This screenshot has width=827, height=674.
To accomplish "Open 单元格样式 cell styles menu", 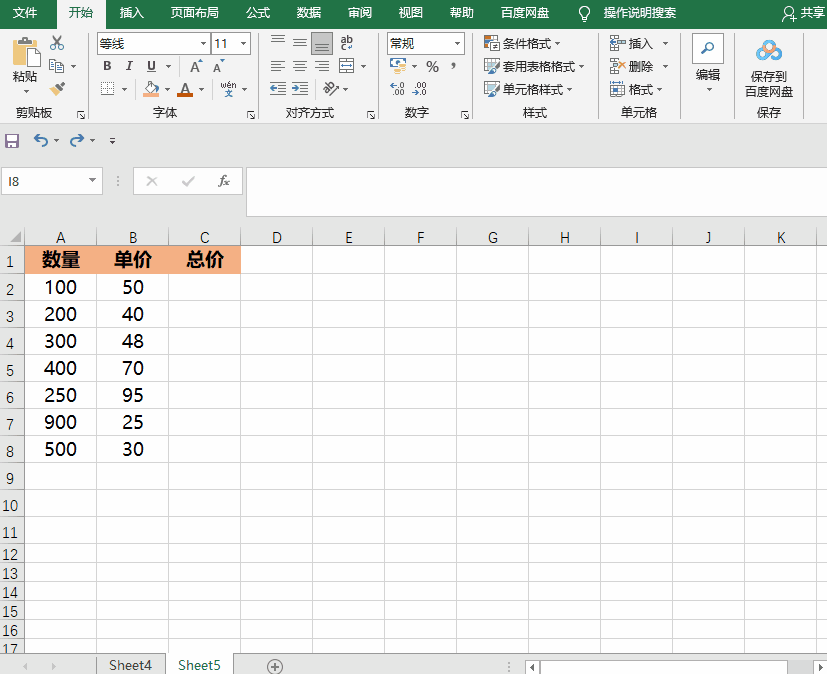I will [x=528, y=89].
